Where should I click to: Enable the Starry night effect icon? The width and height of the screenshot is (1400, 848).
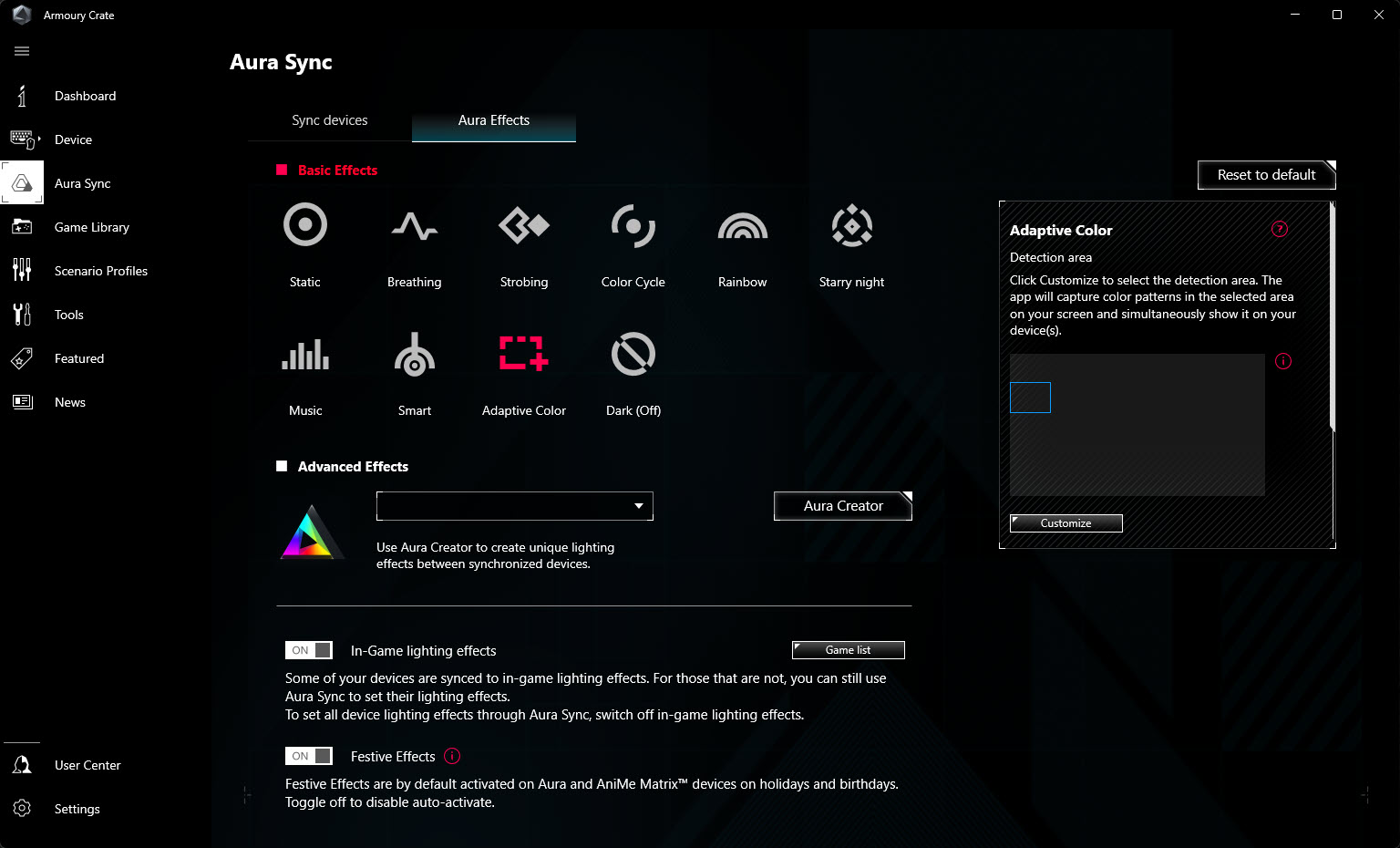[x=852, y=225]
